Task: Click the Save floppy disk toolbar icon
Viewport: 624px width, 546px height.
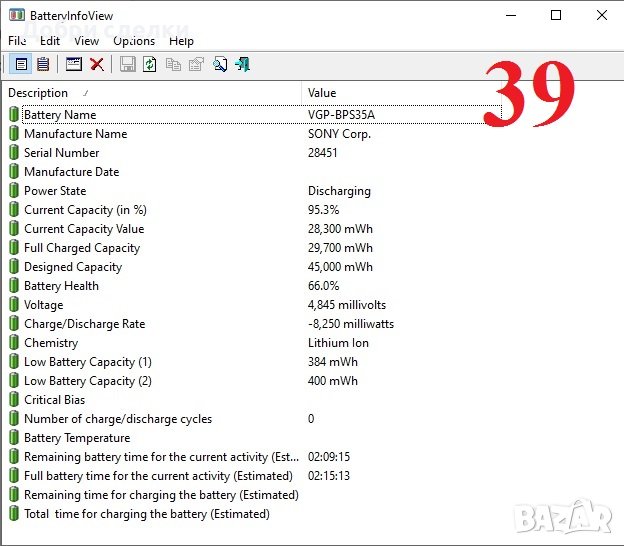Action: 127,64
